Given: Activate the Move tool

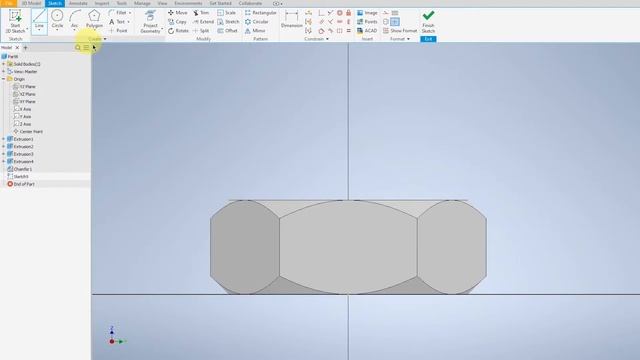Looking at the screenshot, I should point(178,13).
